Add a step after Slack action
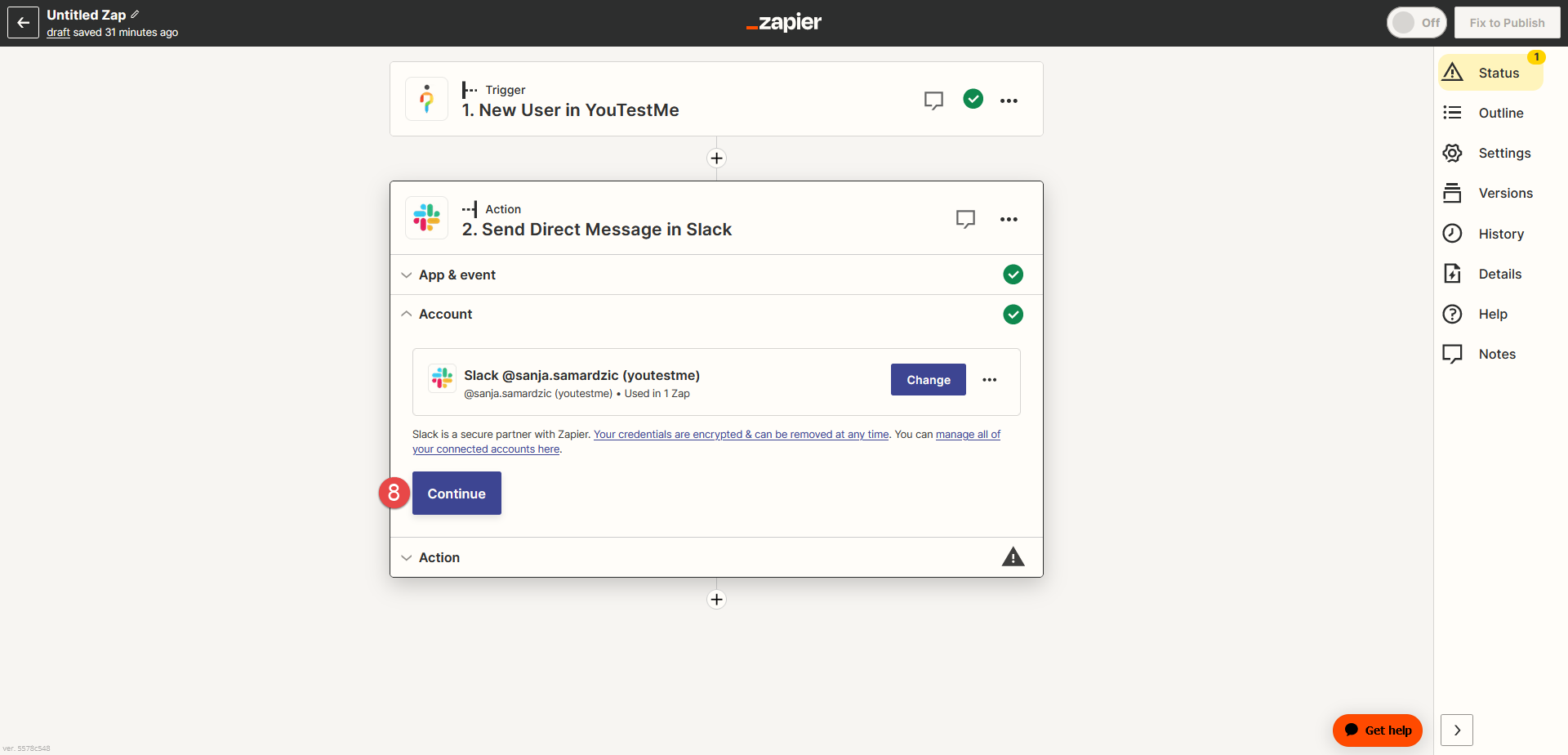 [x=716, y=600]
